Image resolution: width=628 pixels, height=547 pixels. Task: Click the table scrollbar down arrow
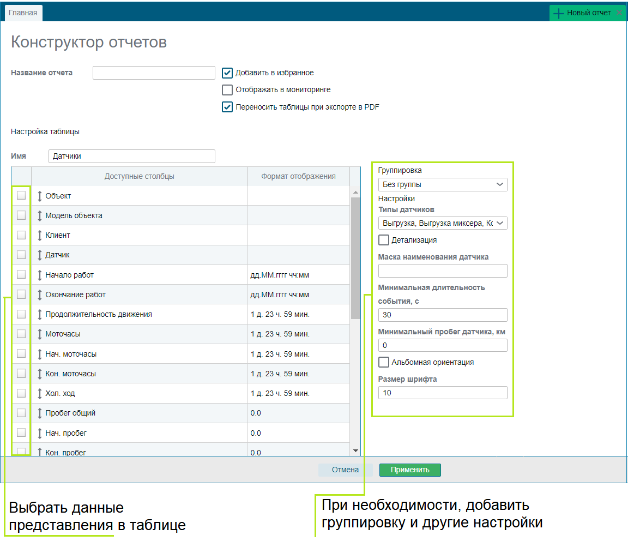point(355,451)
